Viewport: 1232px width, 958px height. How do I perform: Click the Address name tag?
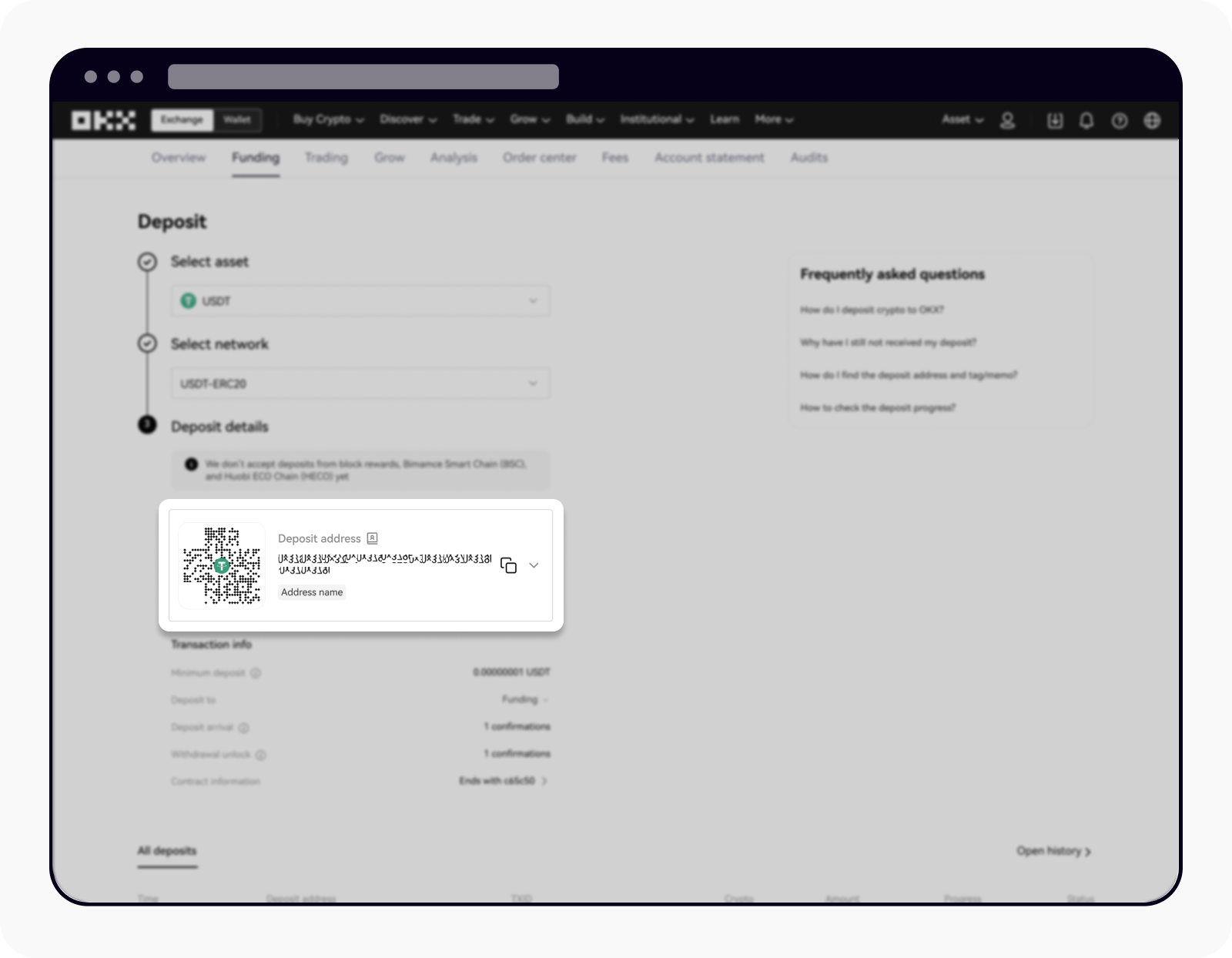tap(312, 592)
